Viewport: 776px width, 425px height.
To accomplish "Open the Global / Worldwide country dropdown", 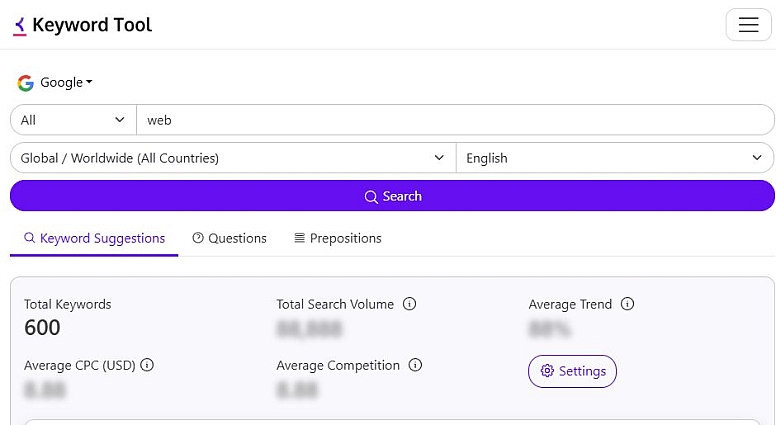I will (x=233, y=158).
